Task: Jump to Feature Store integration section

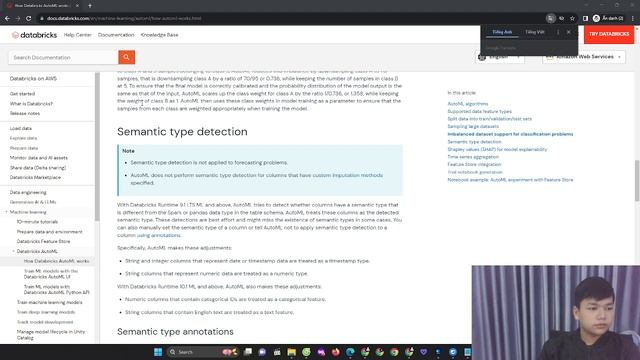Action: tap(474, 164)
